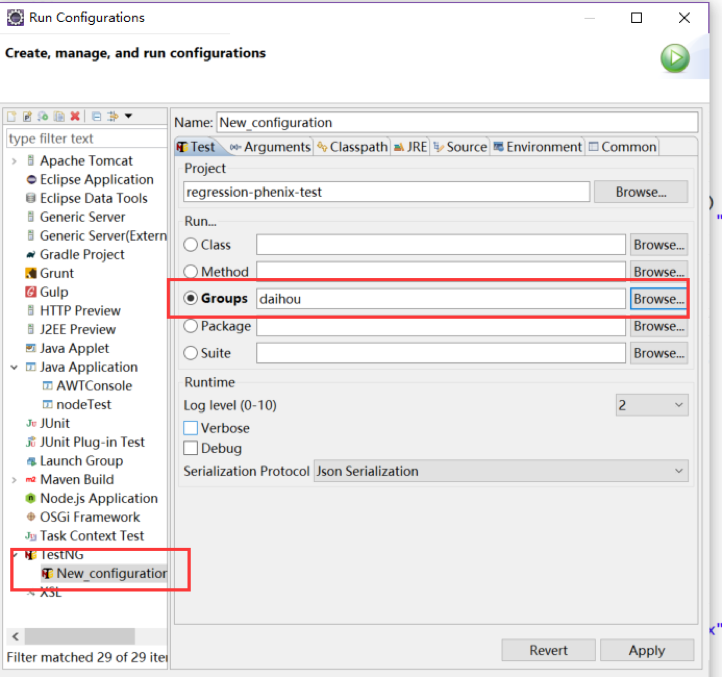Select the Suite radio button
This screenshot has height=677, width=722.
[191, 353]
